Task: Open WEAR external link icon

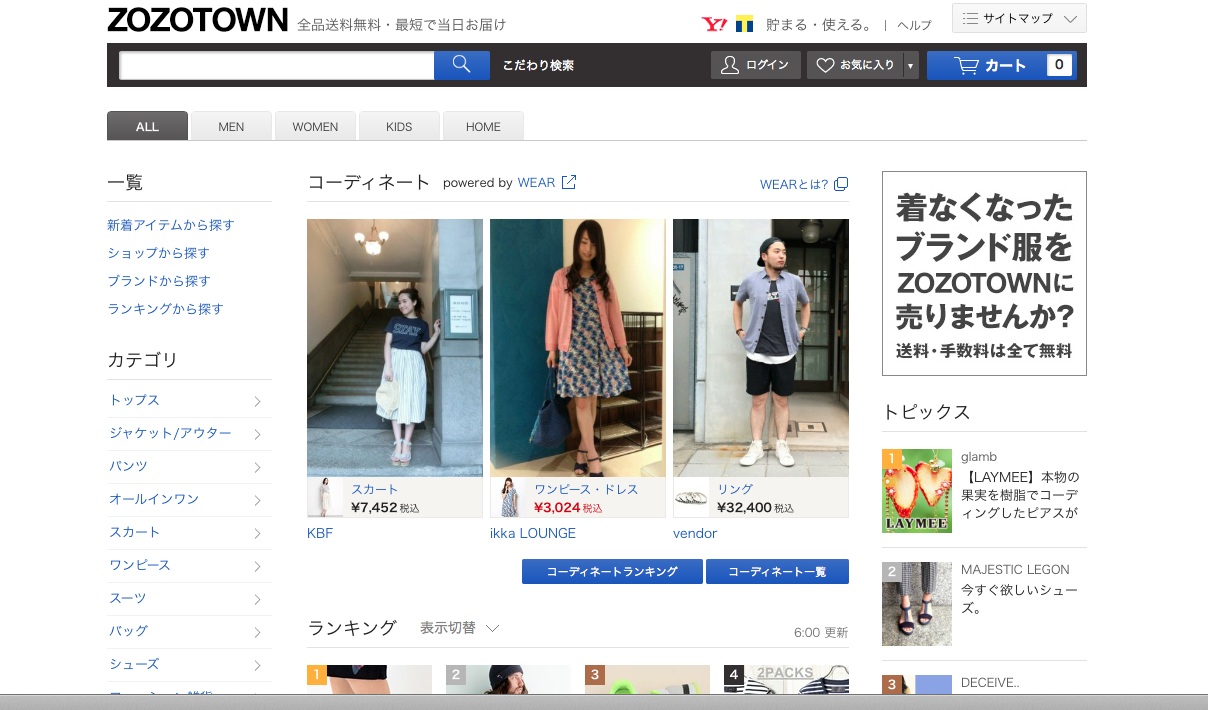Action: click(569, 182)
